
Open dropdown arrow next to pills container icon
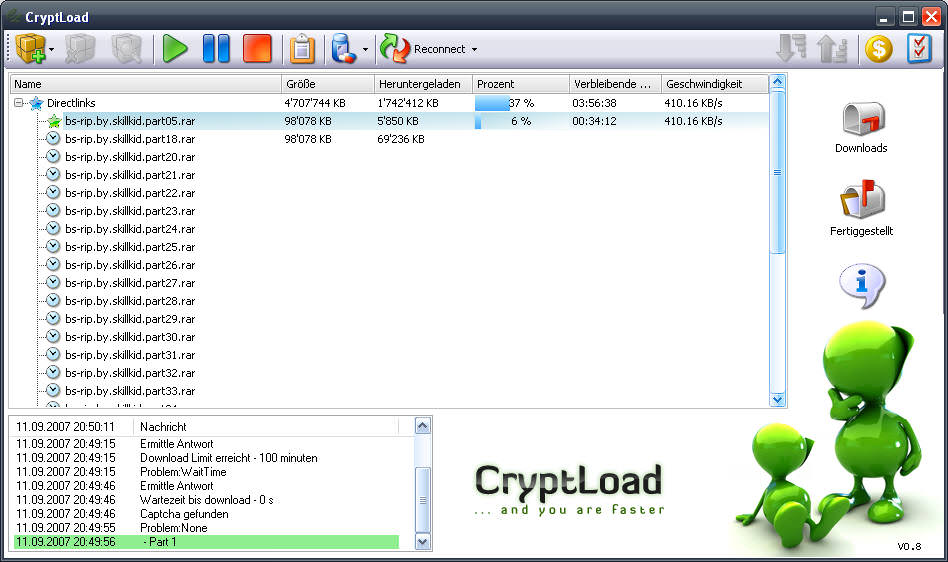tap(365, 50)
